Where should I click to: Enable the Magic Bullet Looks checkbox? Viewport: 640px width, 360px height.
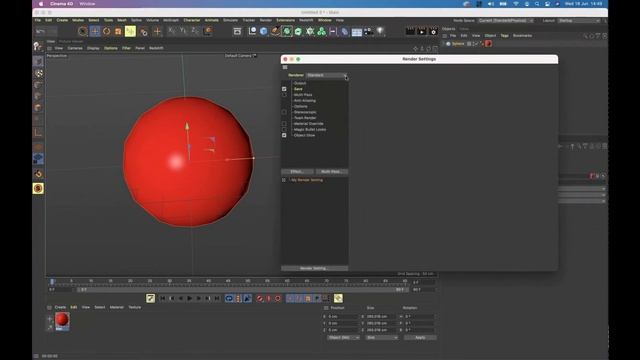(x=284, y=129)
